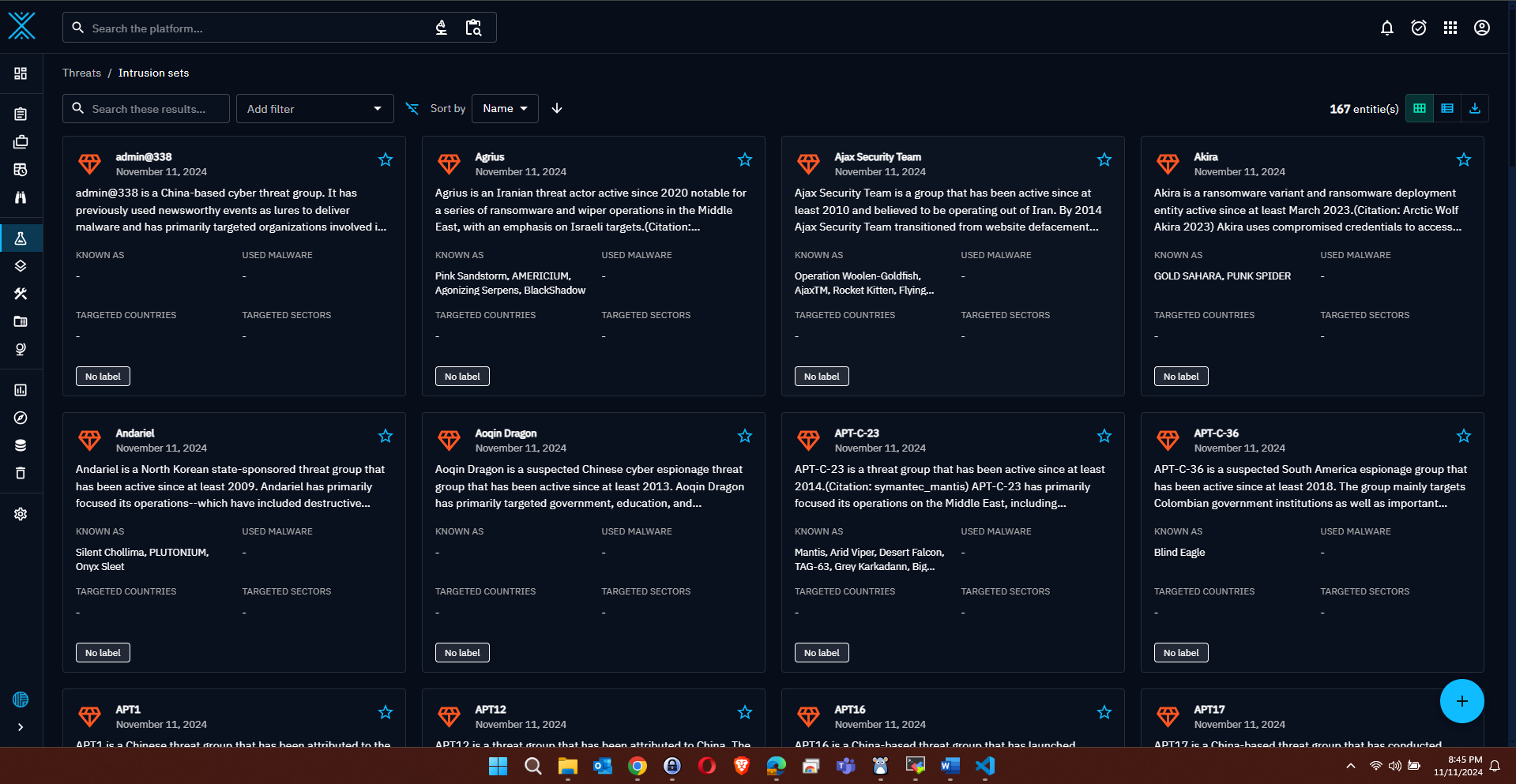This screenshot has height=784, width=1516.
Task: Open the Techniques tools sidebar icon
Action: pyautogui.click(x=21, y=294)
